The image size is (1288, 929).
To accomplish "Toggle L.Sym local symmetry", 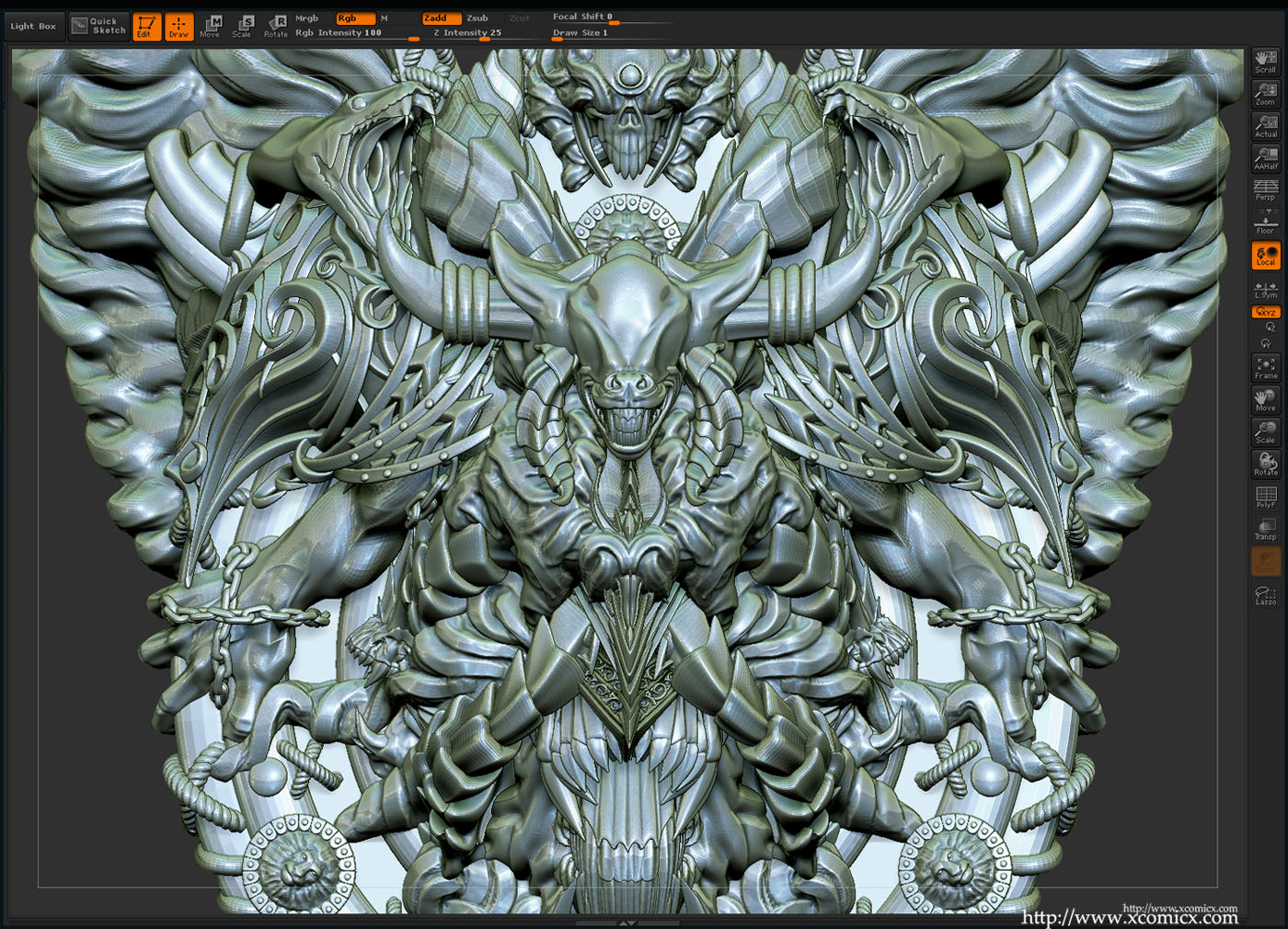I will tap(1266, 290).
